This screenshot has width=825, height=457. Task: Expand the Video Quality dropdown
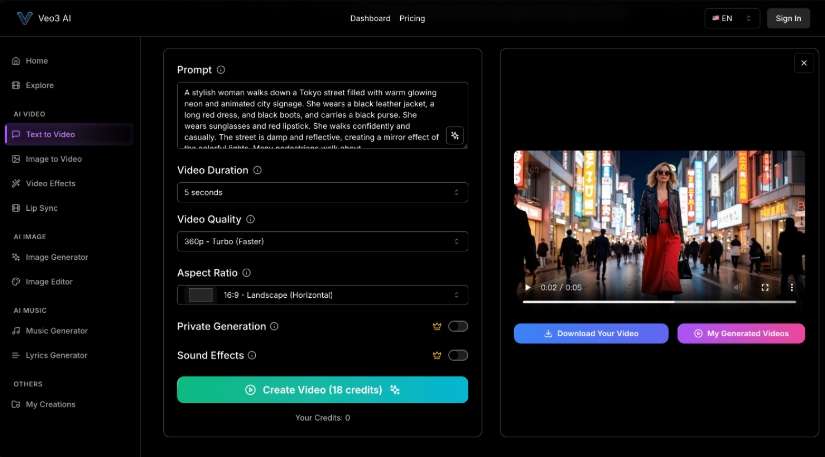322,241
